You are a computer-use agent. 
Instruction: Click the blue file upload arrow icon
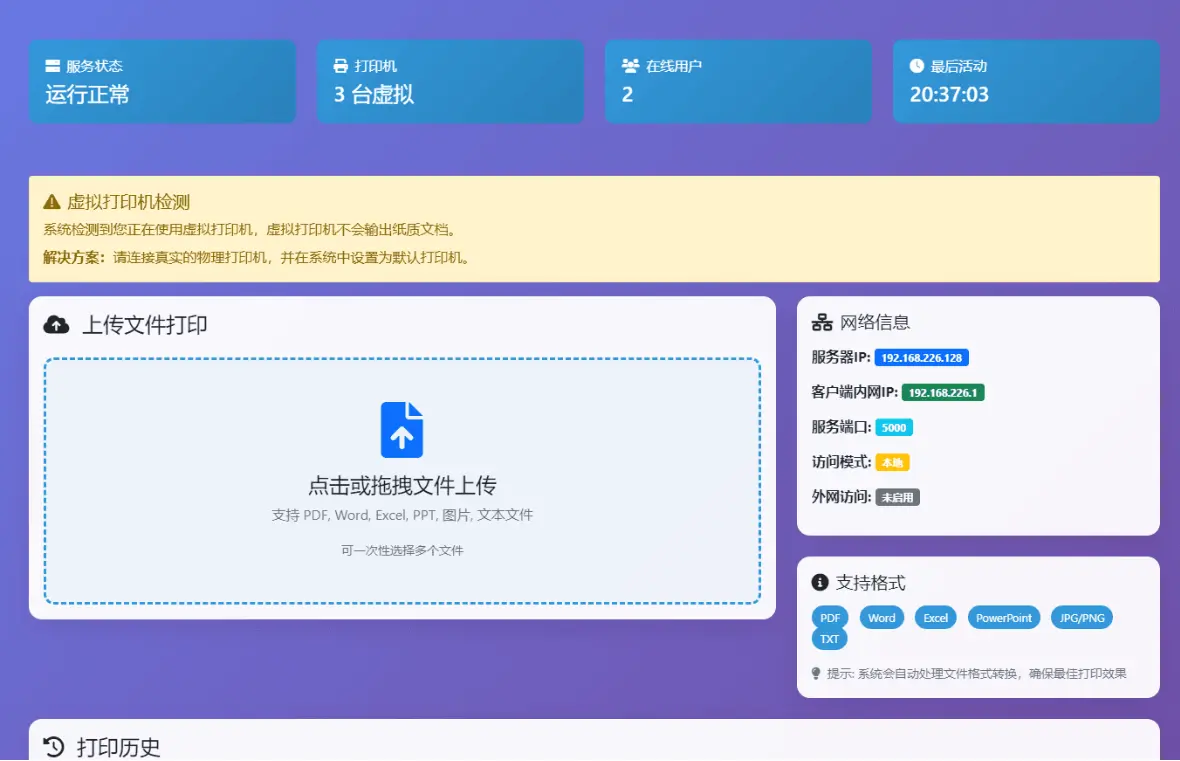(402, 428)
